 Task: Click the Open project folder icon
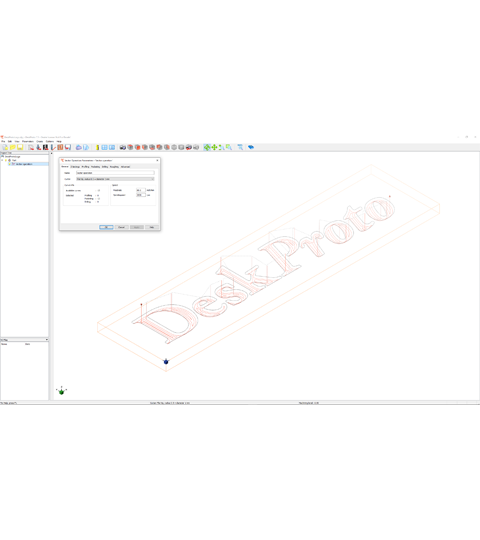click(x=12, y=147)
